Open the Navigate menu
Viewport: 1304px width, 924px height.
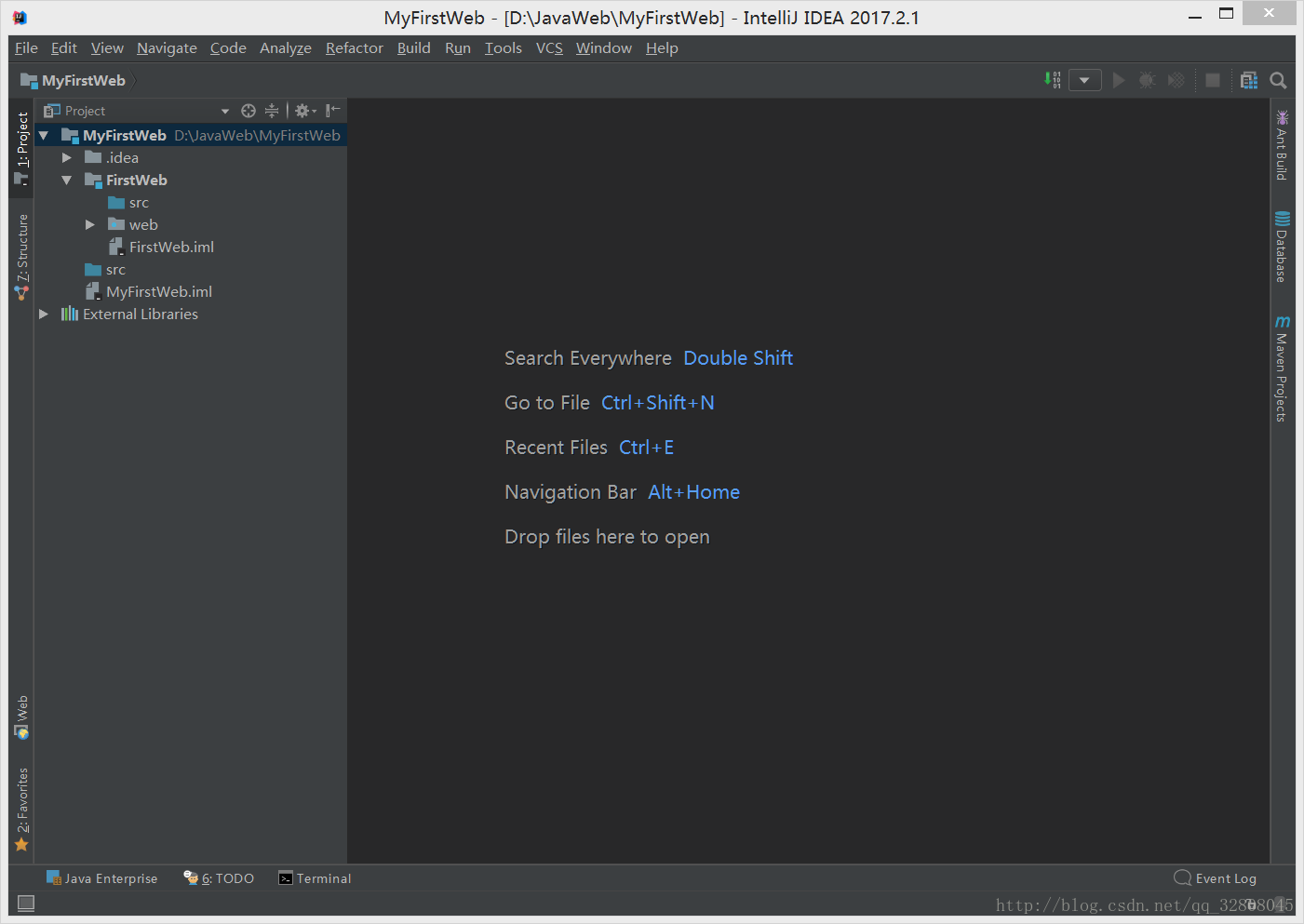pyautogui.click(x=167, y=47)
